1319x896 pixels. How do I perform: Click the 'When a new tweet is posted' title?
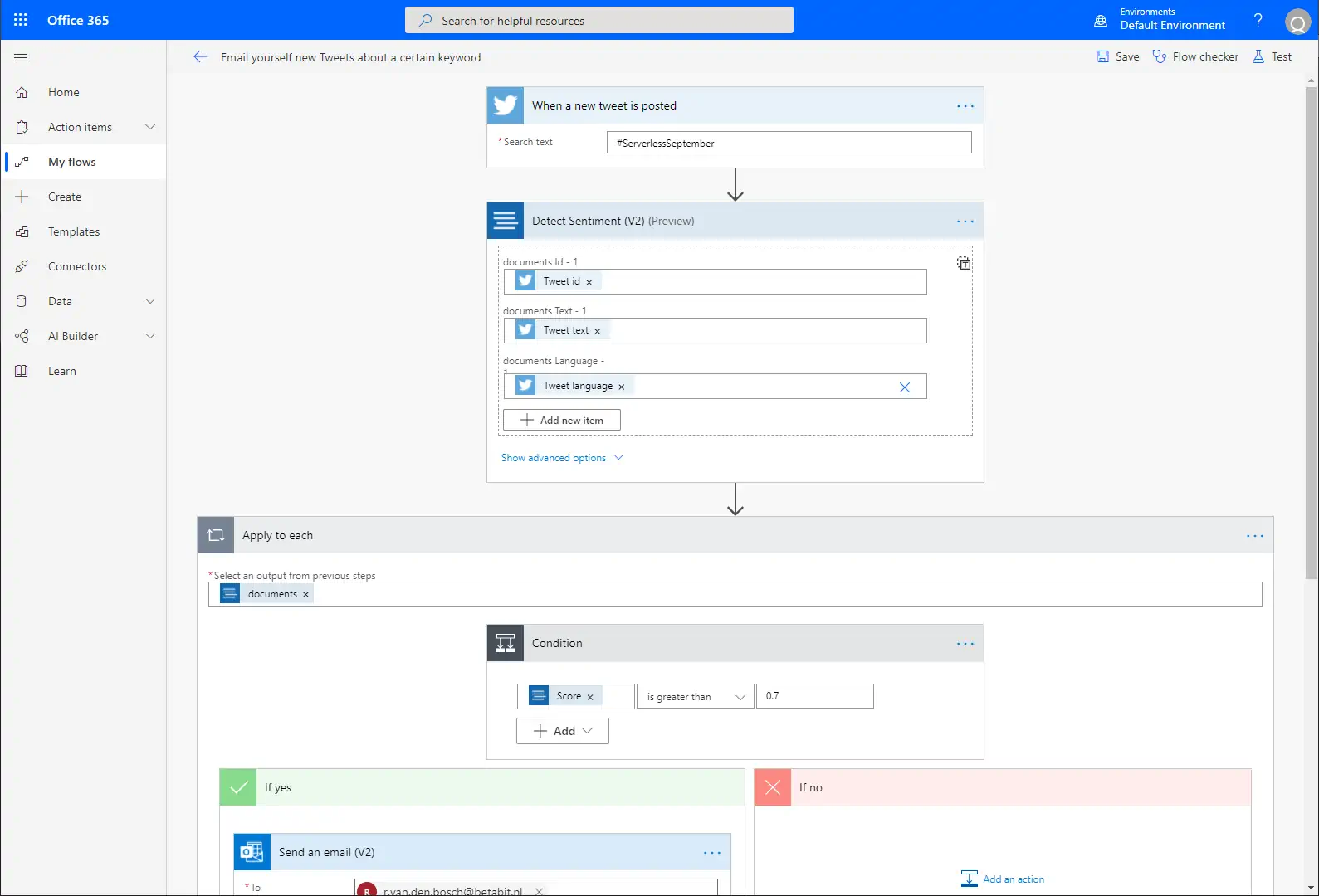[604, 105]
